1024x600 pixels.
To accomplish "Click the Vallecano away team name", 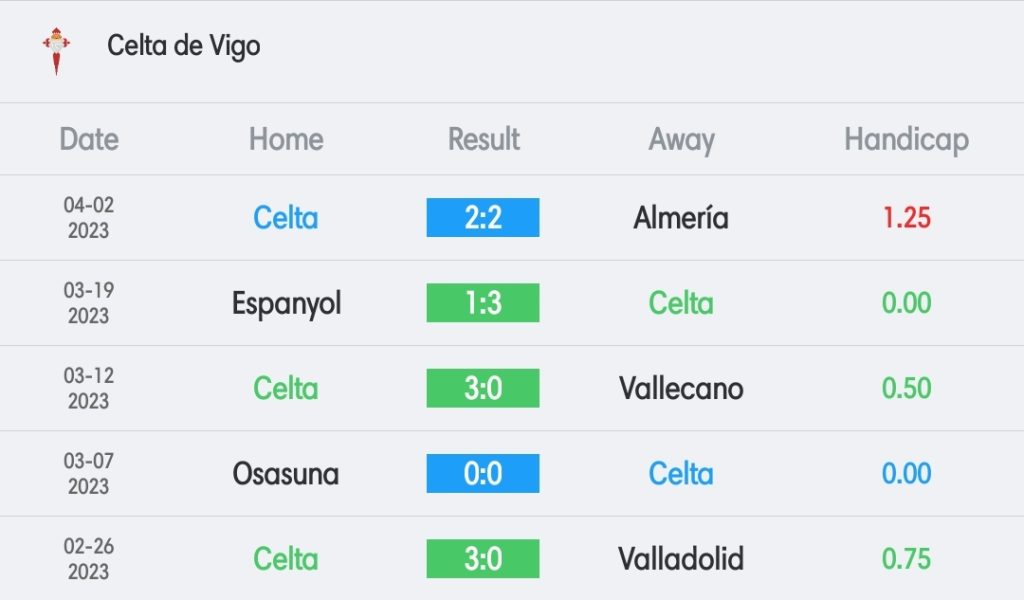I will click(x=681, y=388).
